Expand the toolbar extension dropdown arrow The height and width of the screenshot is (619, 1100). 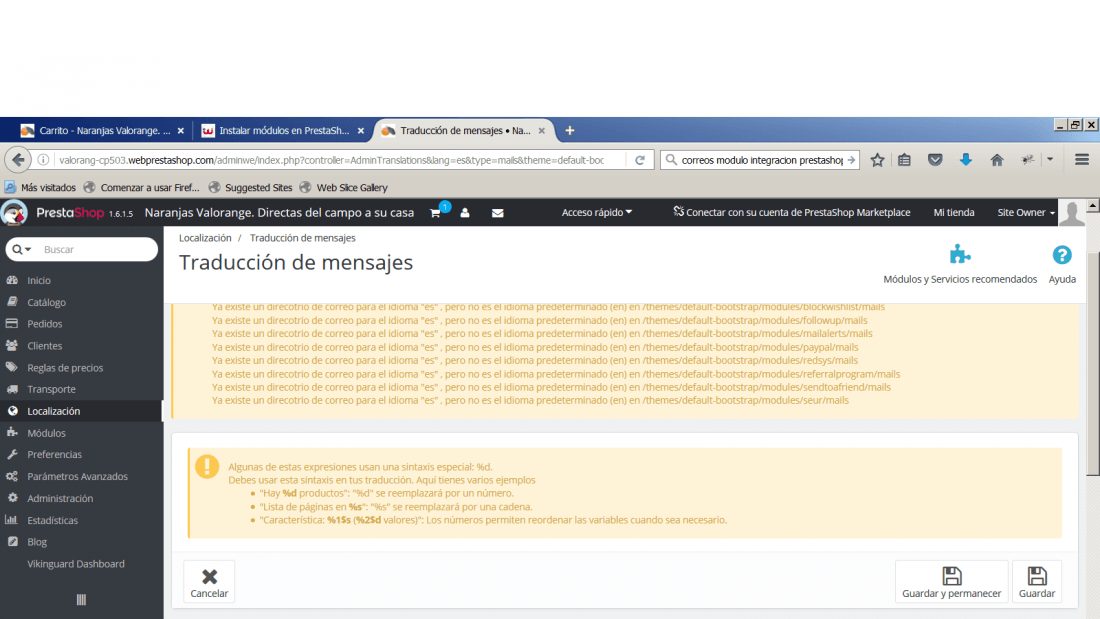[x=1050, y=160]
